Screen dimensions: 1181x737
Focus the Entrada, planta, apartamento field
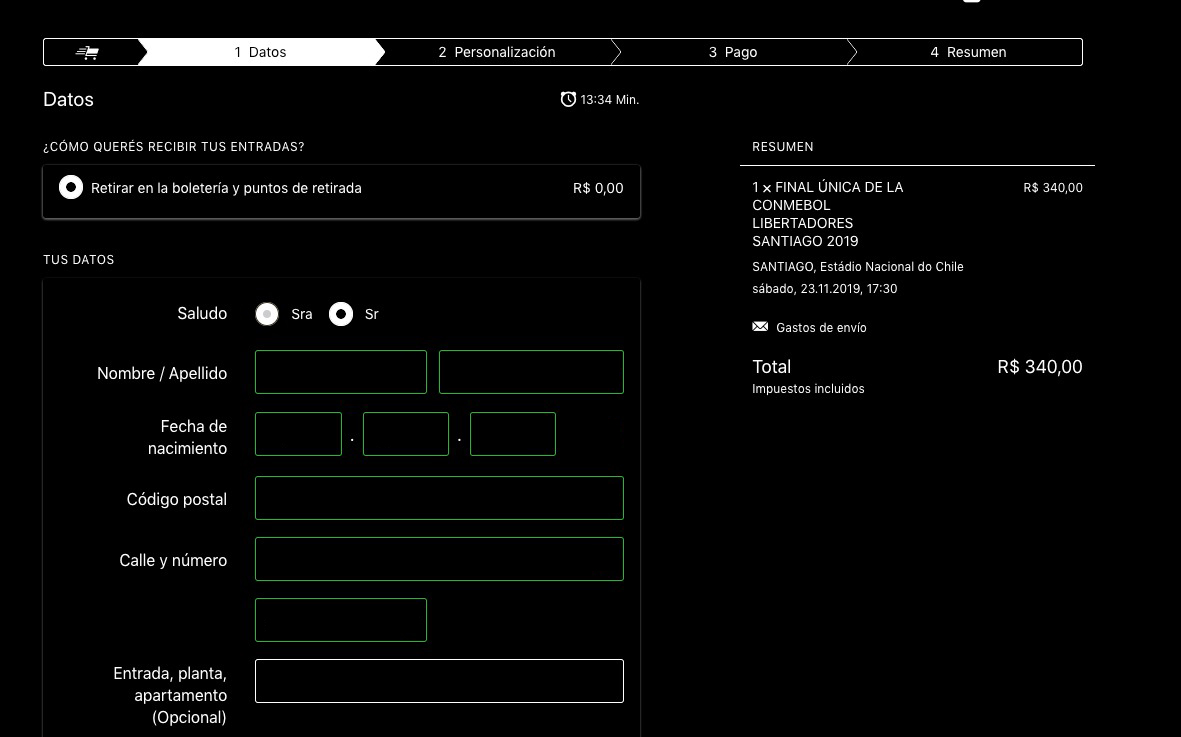pyautogui.click(x=439, y=681)
